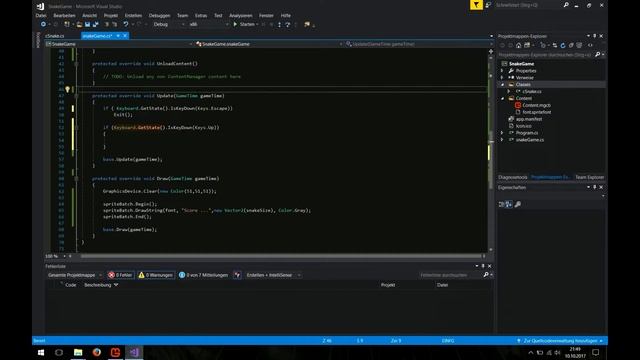Click the yellow notification filter flag icon
This screenshot has height=360, width=640.
pyautogui.click(x=476, y=5)
